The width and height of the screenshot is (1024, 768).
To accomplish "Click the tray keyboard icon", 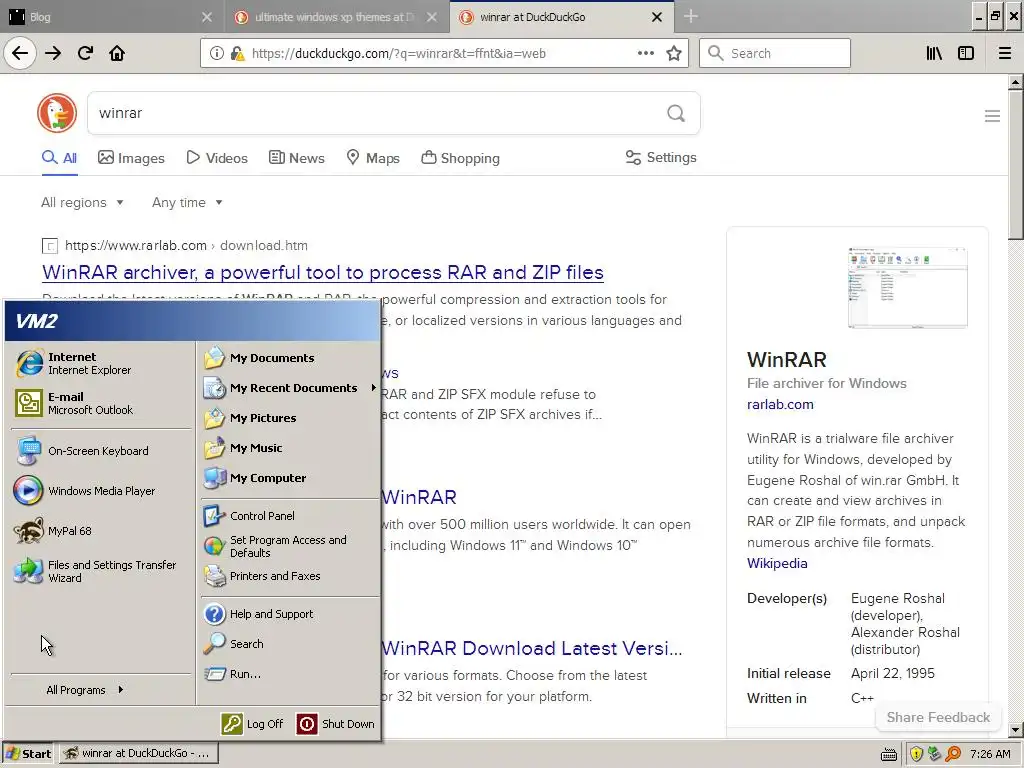I will [x=889, y=755].
